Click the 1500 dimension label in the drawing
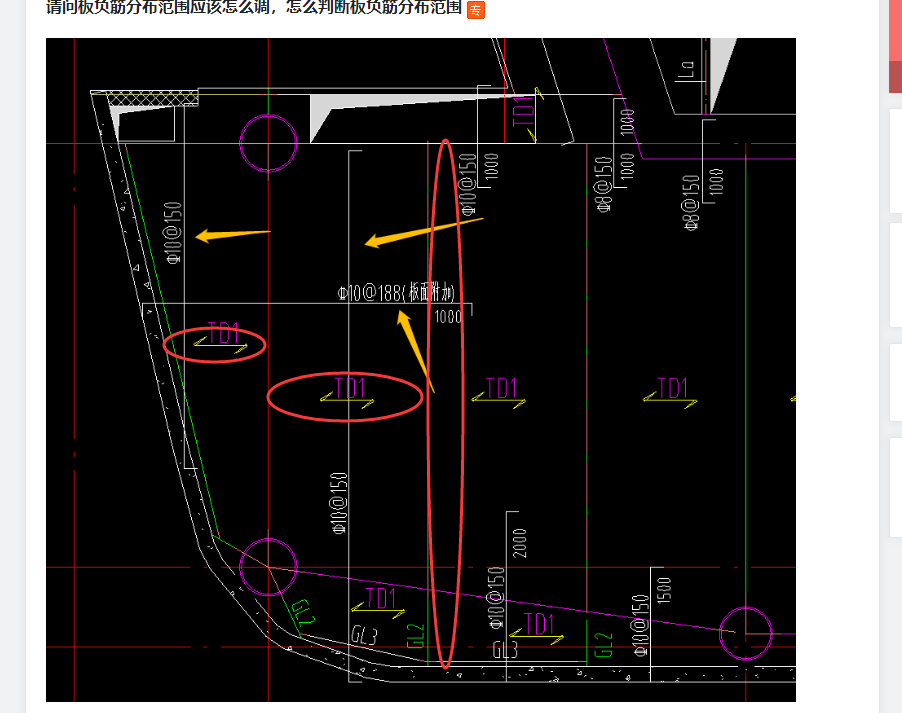 click(x=664, y=589)
